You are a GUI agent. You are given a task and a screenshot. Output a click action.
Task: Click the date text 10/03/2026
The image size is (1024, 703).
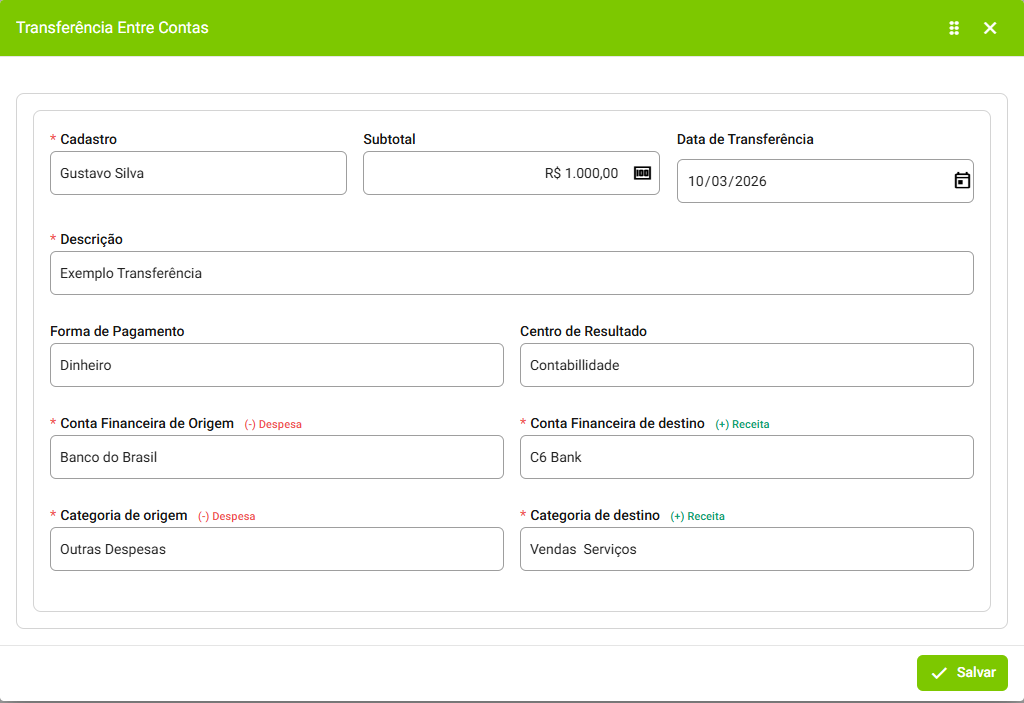(727, 182)
